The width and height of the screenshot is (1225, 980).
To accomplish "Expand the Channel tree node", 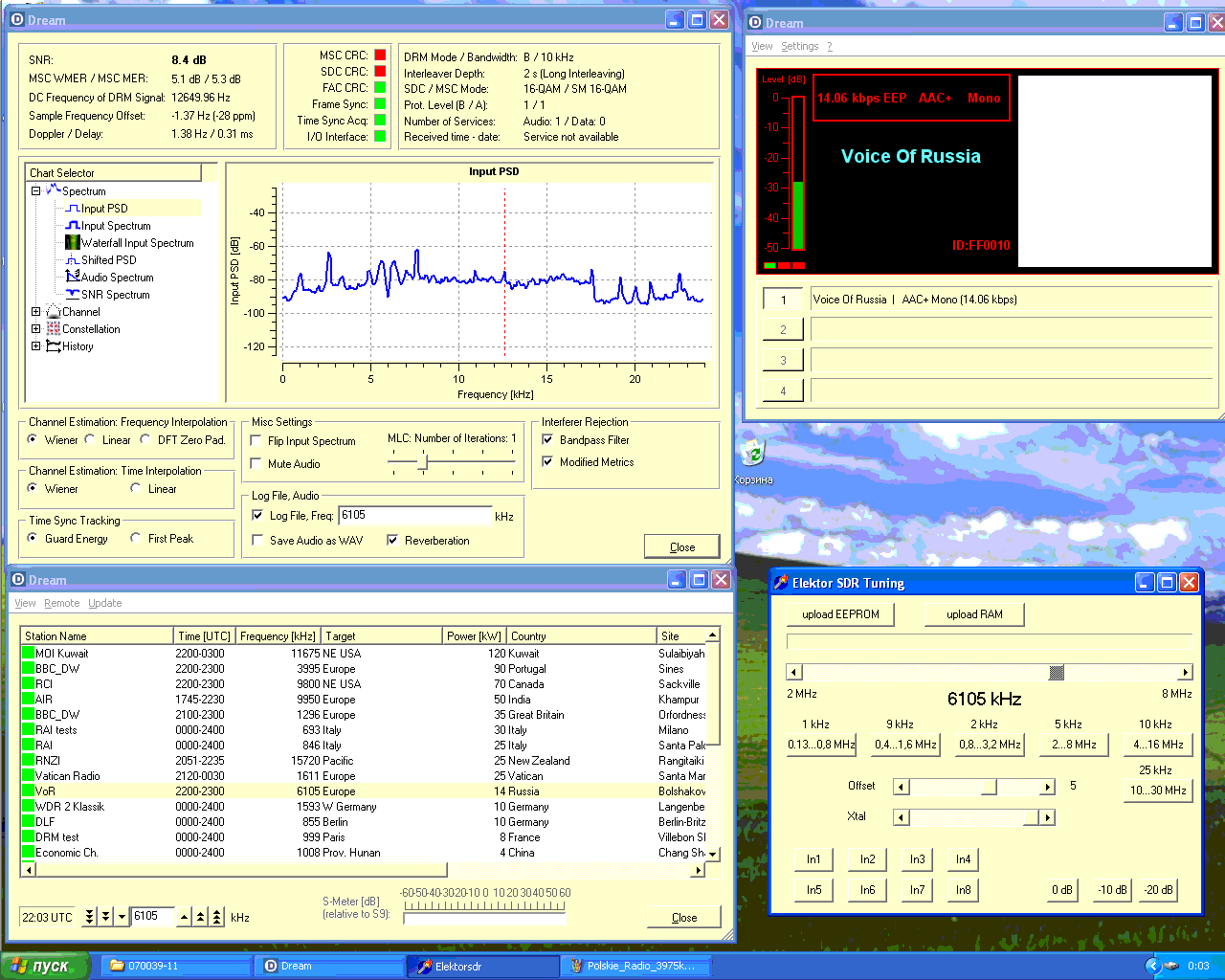I will click(36, 312).
